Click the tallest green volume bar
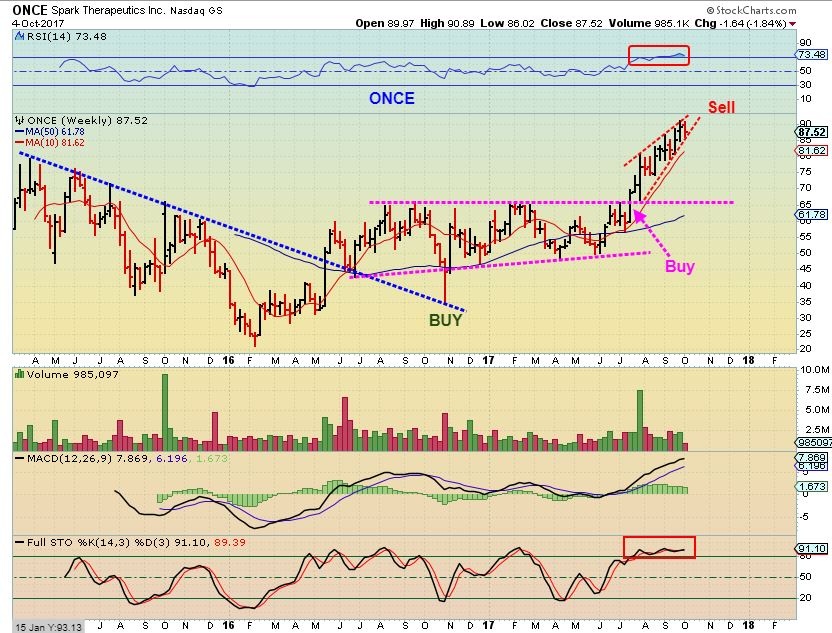832x633 pixels. 165,411
